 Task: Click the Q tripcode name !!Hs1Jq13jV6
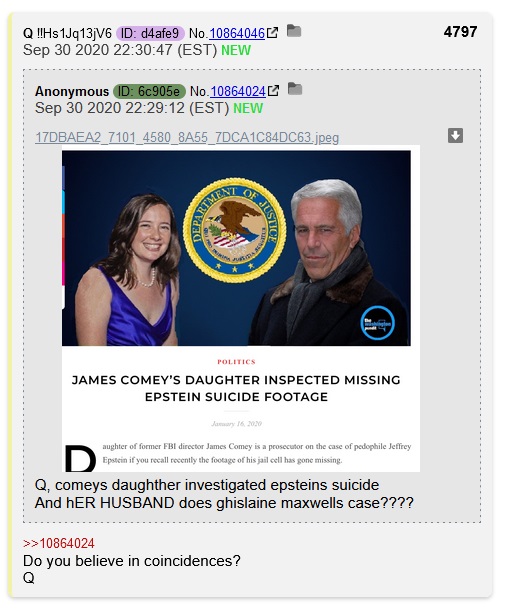(68, 34)
